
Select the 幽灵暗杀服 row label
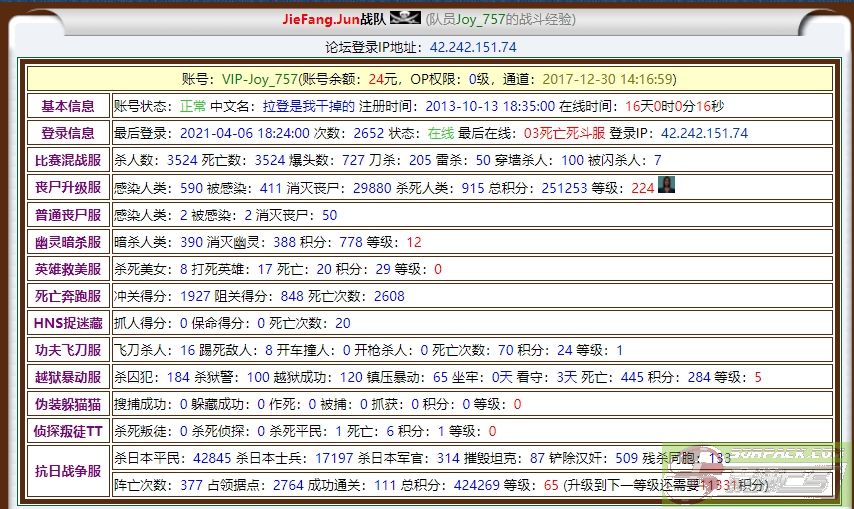point(68,242)
